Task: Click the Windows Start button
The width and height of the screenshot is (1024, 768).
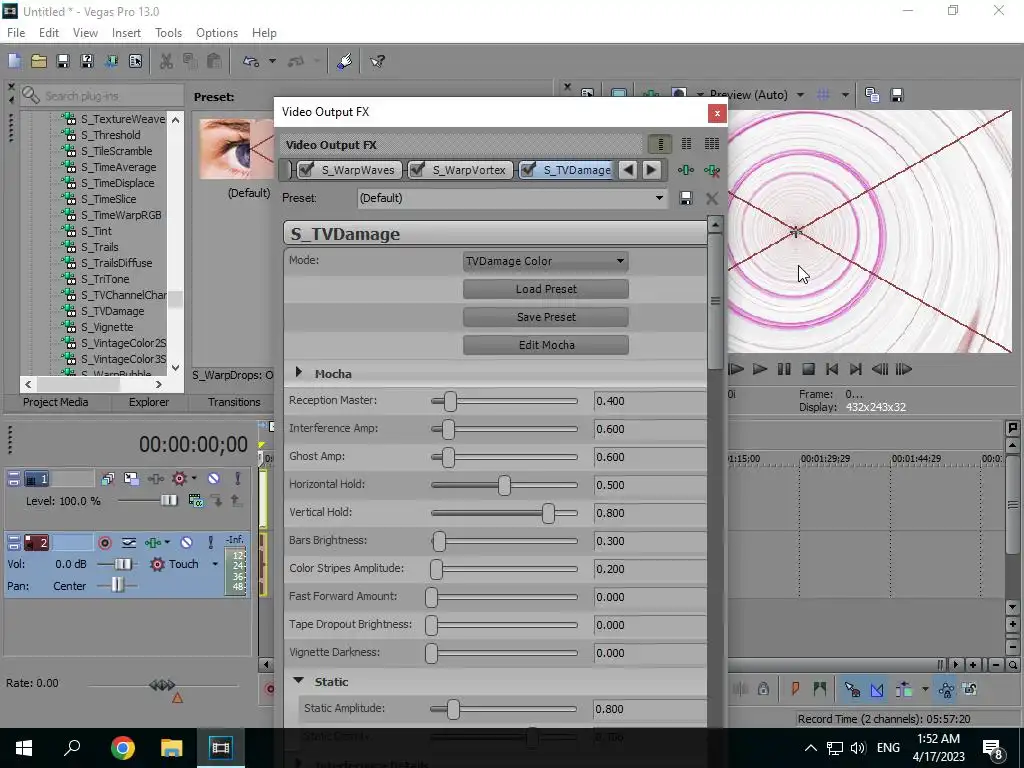Action: point(24,748)
